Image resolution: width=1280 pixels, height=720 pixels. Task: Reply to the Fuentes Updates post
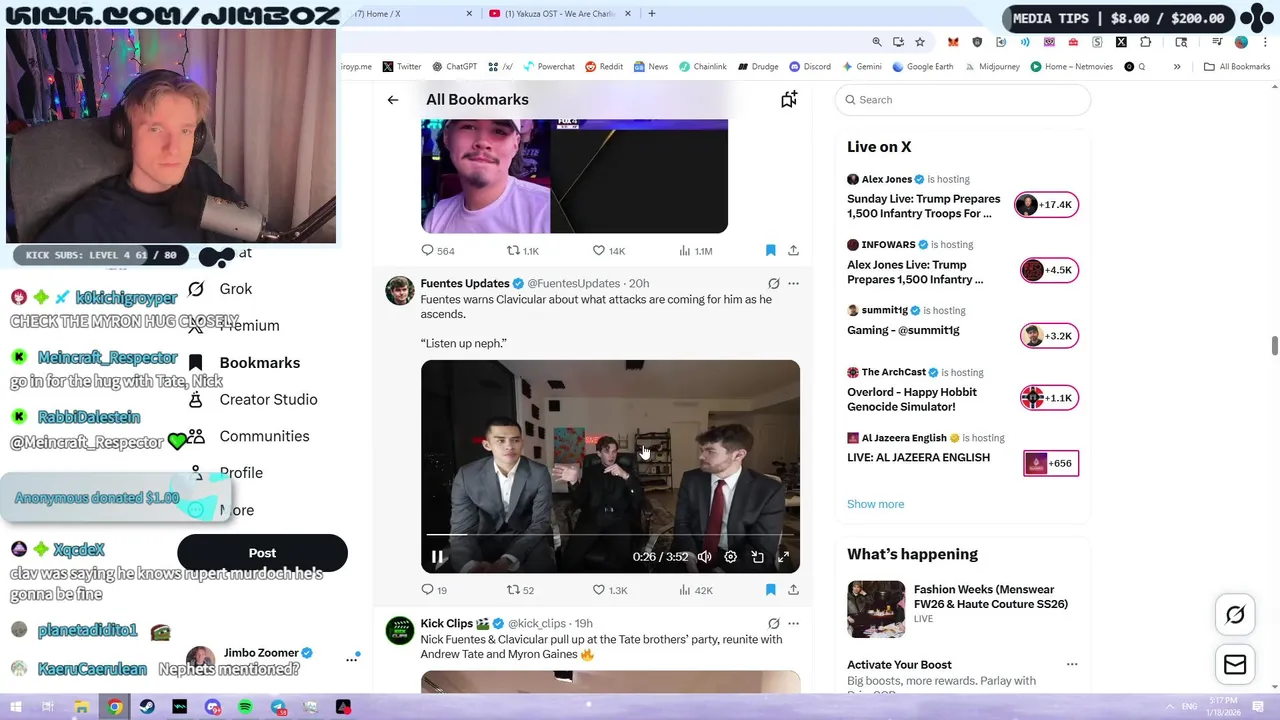[x=434, y=590]
